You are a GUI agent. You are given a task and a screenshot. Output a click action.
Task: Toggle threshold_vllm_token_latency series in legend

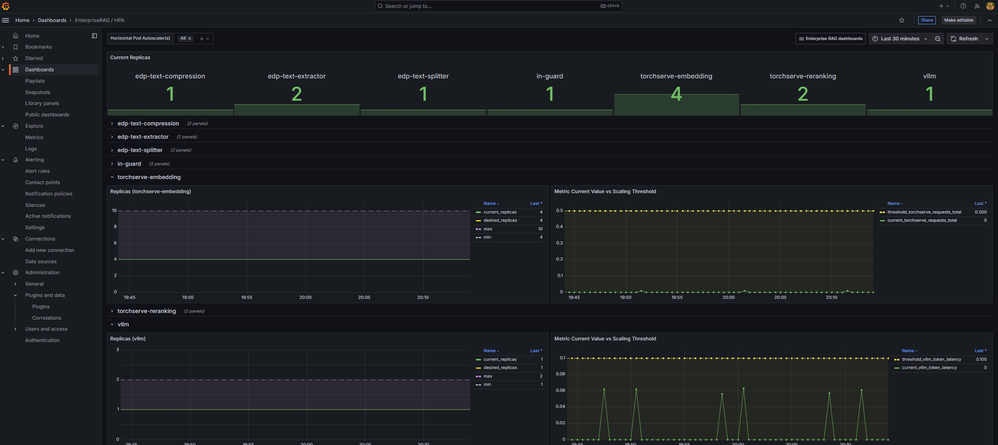(x=930, y=359)
